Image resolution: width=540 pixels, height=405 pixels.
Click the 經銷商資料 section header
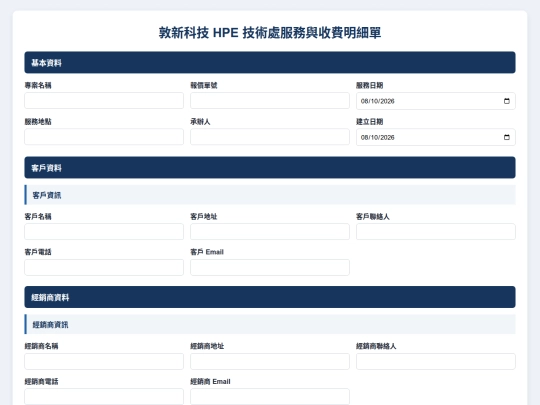coord(270,297)
